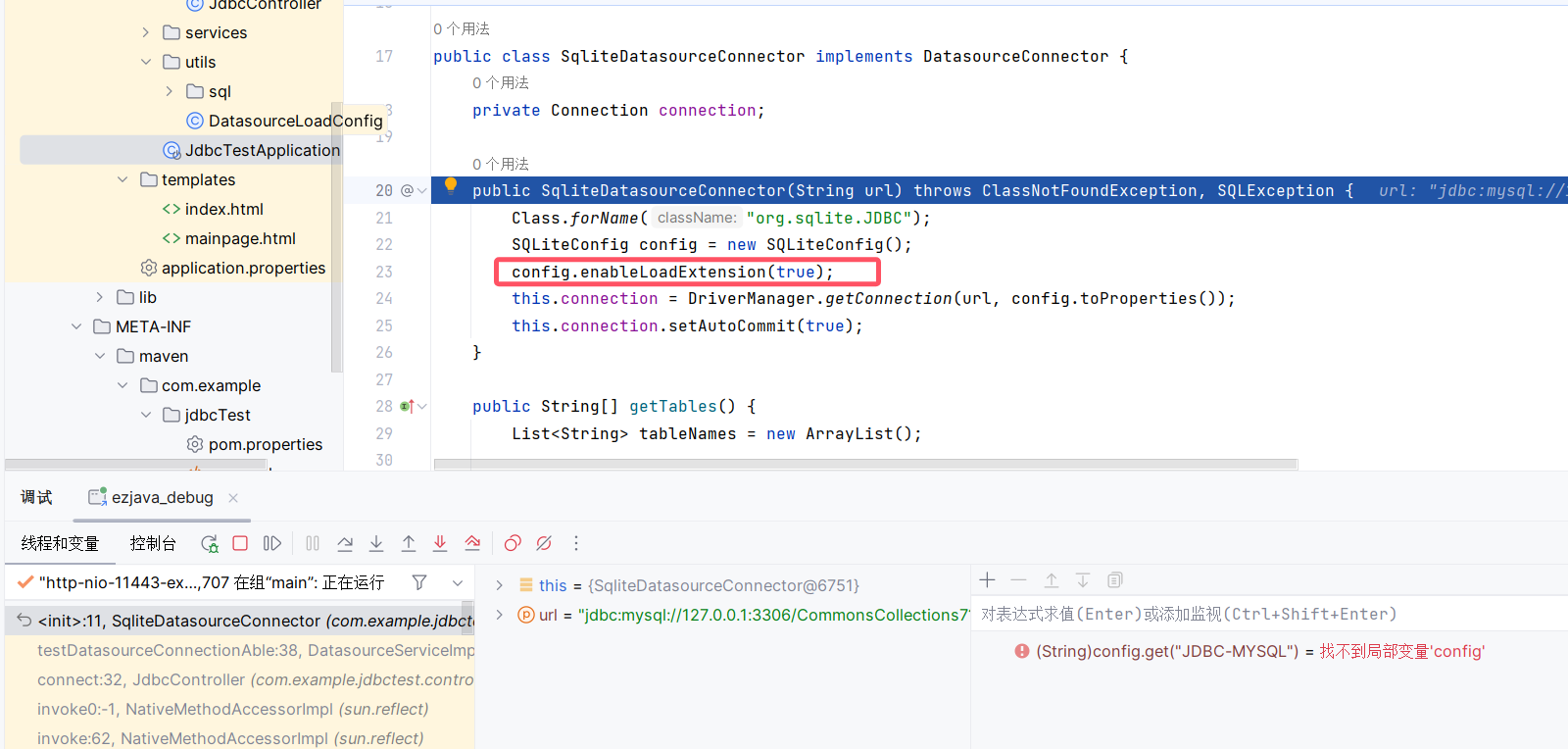
Task: Close the ezjava_debug tab
Action: tap(233, 498)
